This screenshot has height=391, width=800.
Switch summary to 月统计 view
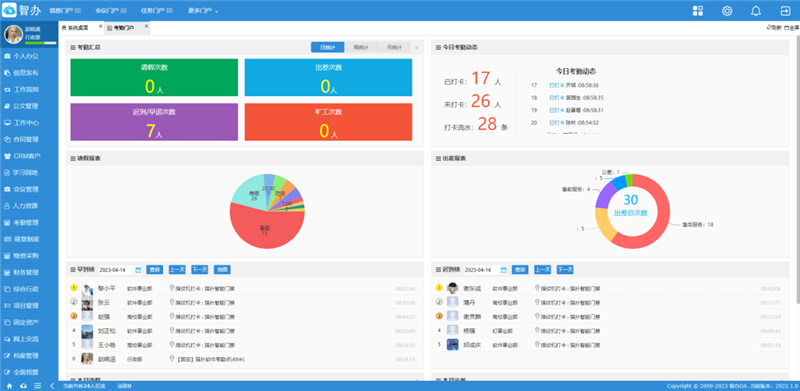(x=394, y=47)
